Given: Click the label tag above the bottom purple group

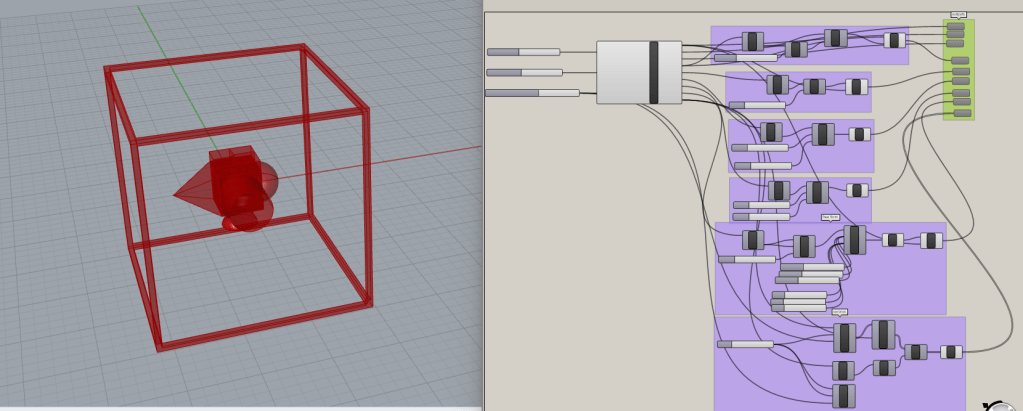Looking at the screenshot, I should [x=839, y=312].
